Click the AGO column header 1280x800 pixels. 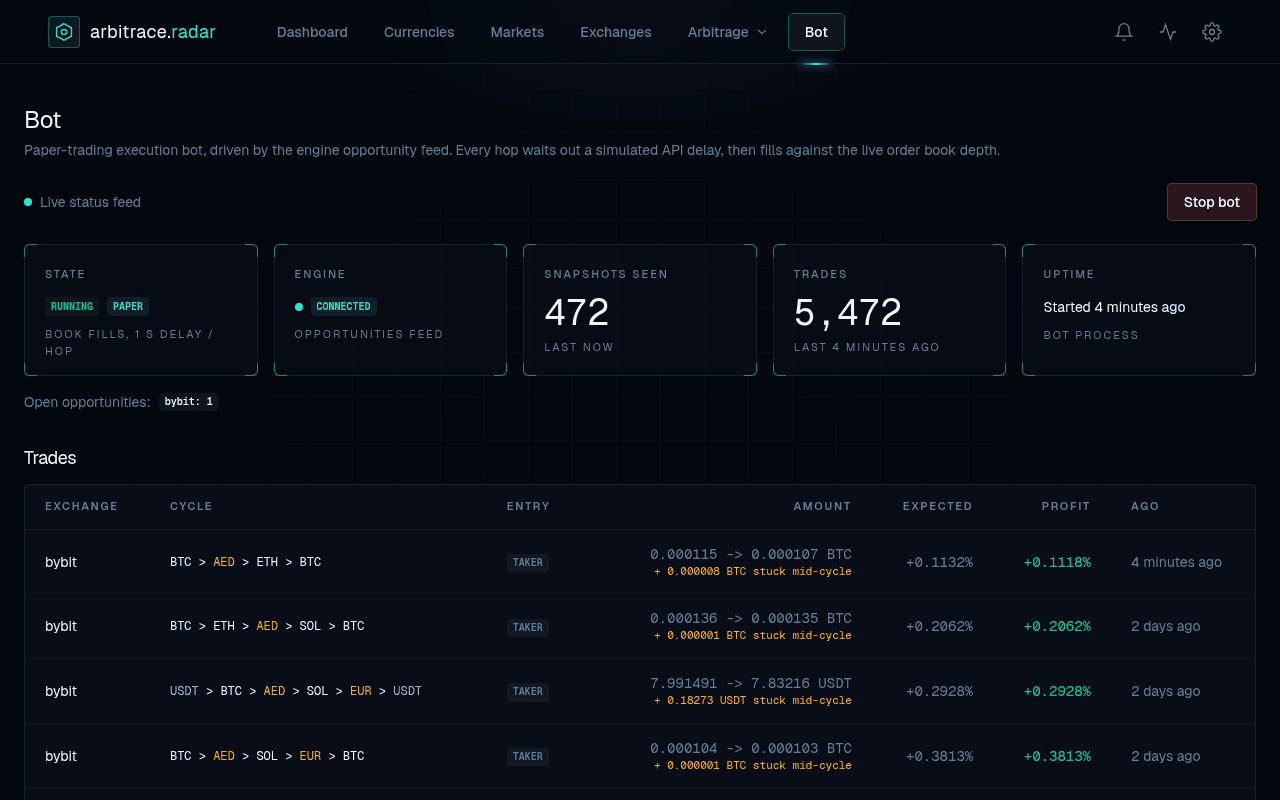[1145, 506]
